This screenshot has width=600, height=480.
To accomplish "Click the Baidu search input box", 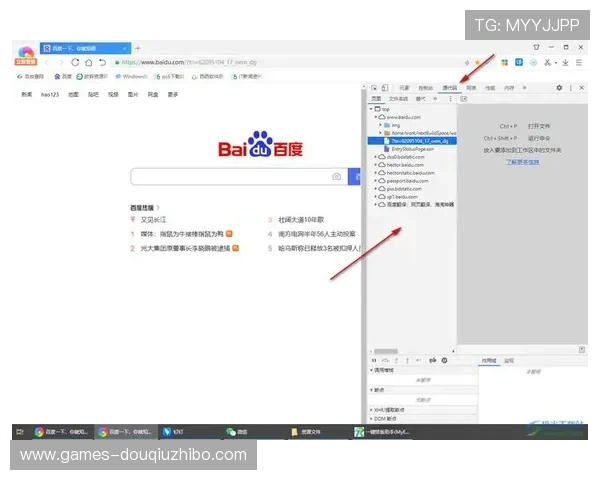I will [x=239, y=176].
